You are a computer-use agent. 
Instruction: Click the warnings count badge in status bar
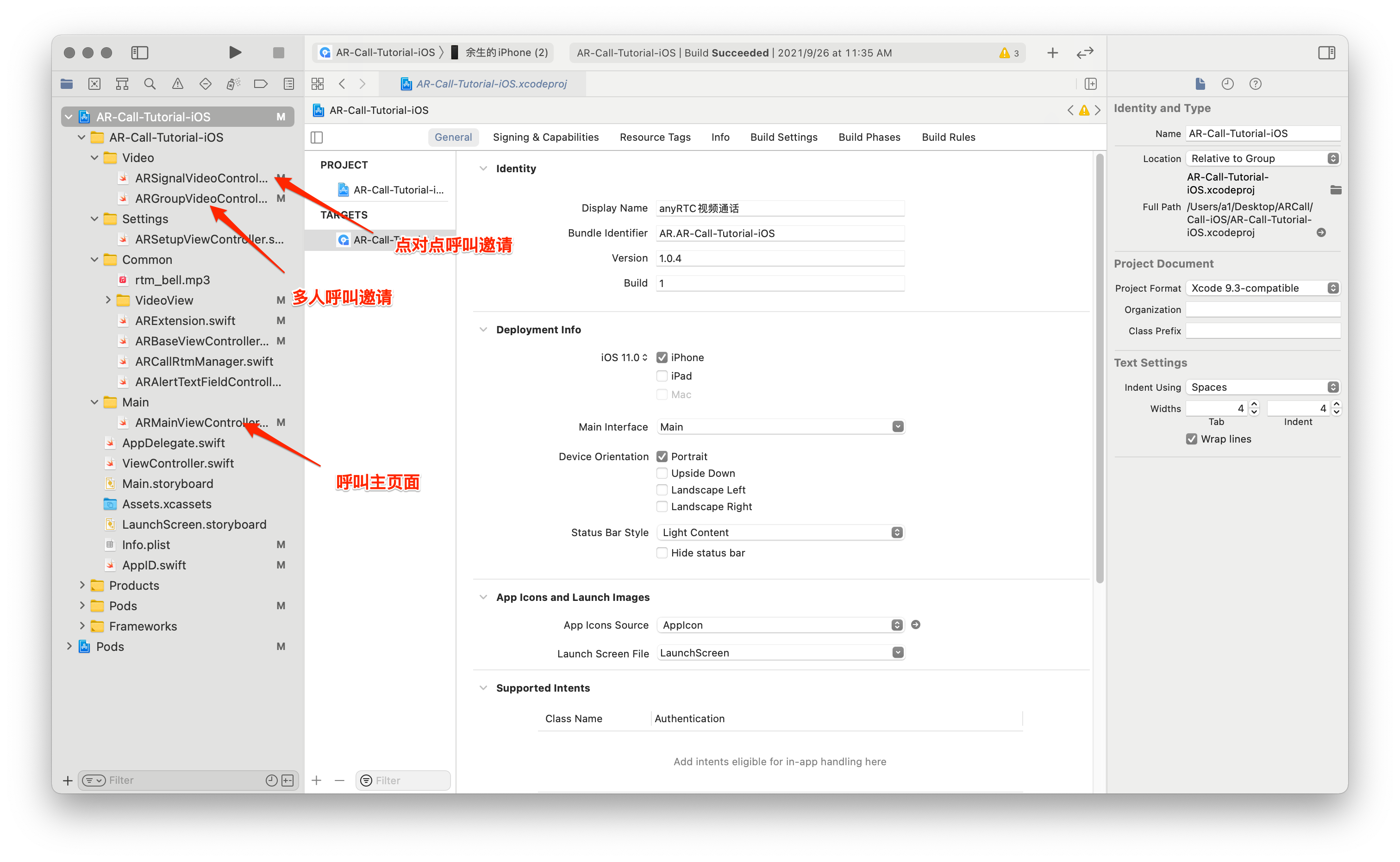[1009, 53]
